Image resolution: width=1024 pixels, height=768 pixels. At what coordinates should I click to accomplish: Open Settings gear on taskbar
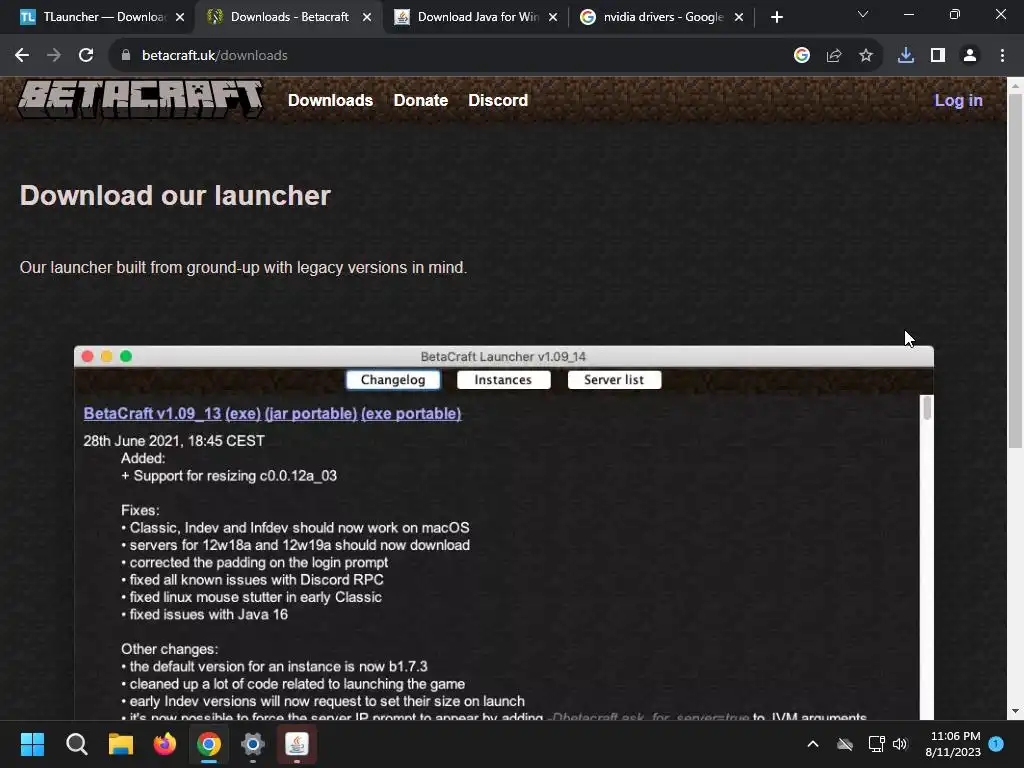pos(253,744)
